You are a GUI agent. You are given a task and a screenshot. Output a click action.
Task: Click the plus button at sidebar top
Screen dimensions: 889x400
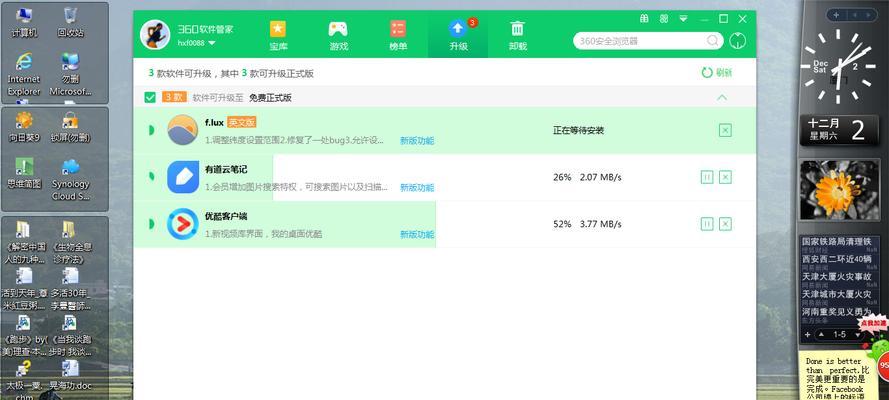pos(837,14)
